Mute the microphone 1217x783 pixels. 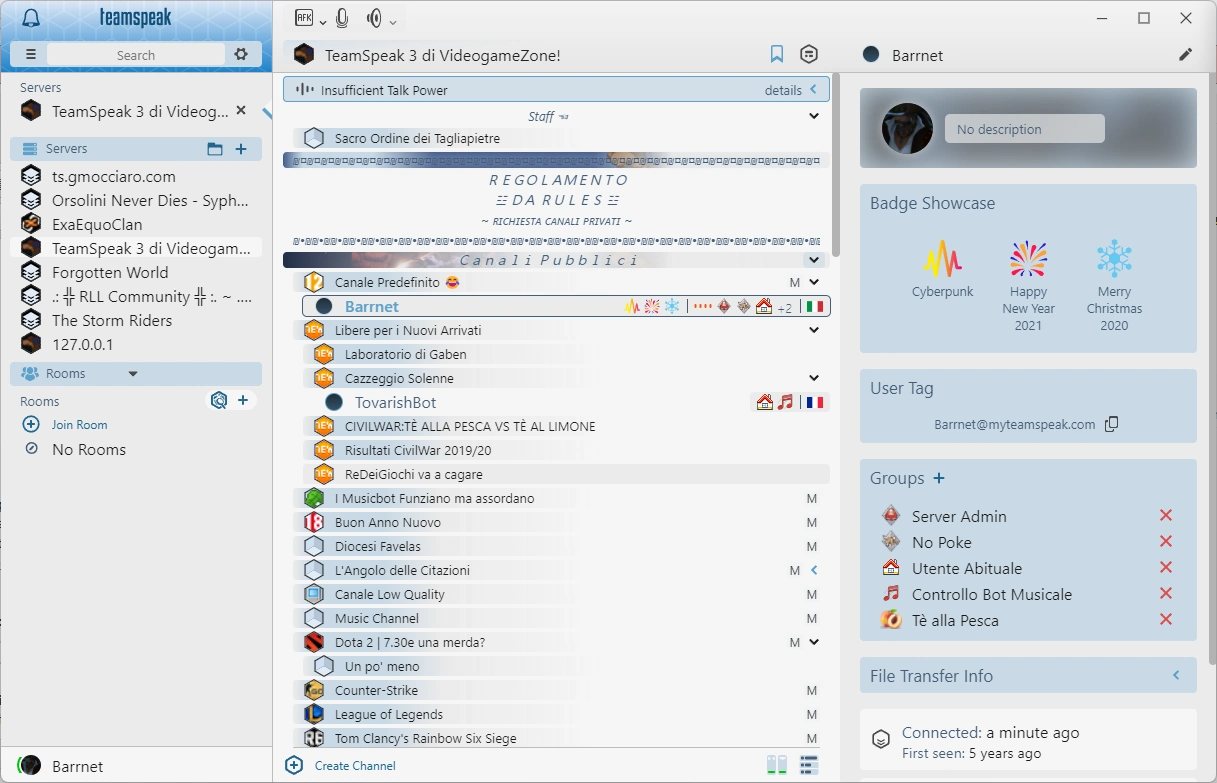coord(342,18)
